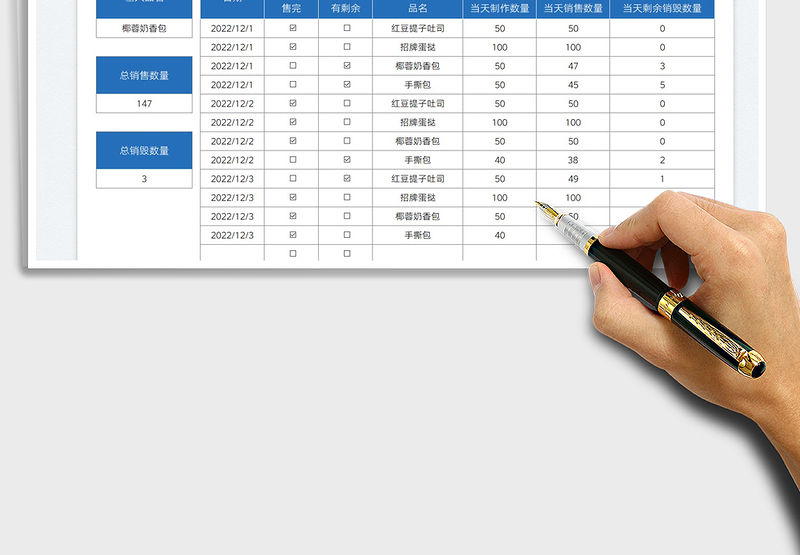Viewport: 800px width, 555px height.
Task: Select the 品名 column header
Action: pyautogui.click(x=417, y=8)
